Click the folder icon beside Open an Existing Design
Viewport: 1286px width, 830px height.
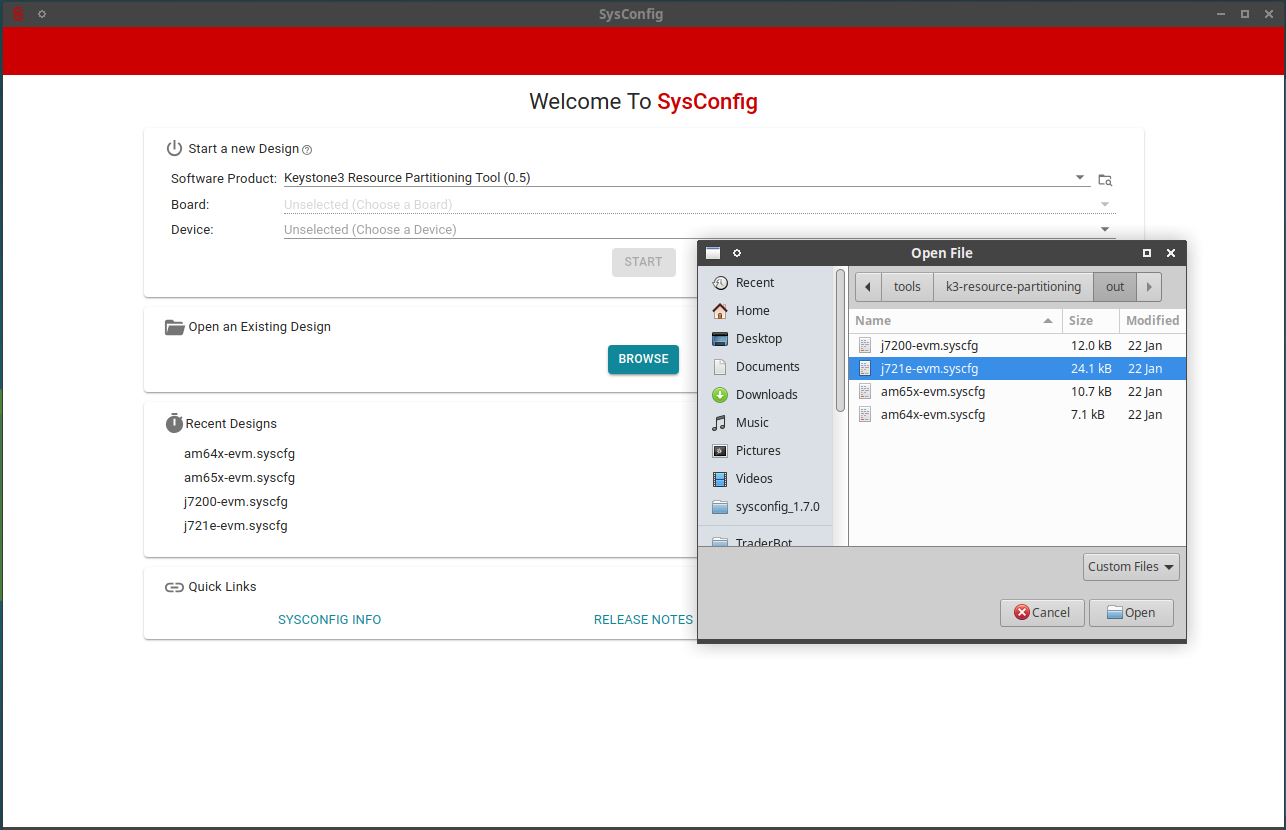coord(174,326)
